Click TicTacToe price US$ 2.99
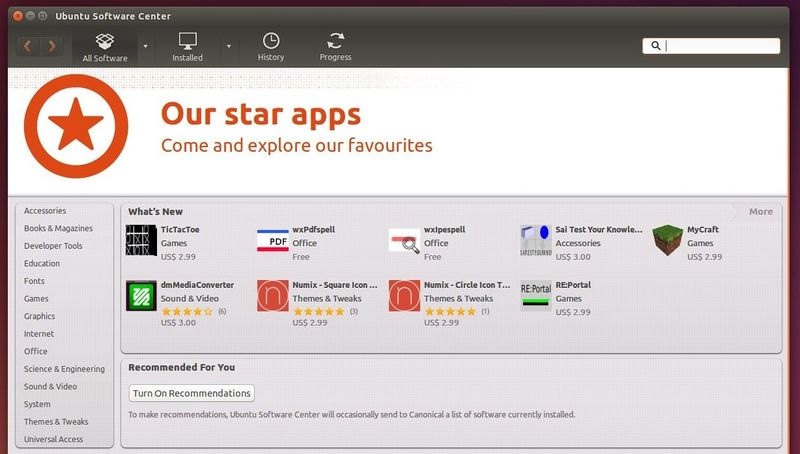 [178, 257]
